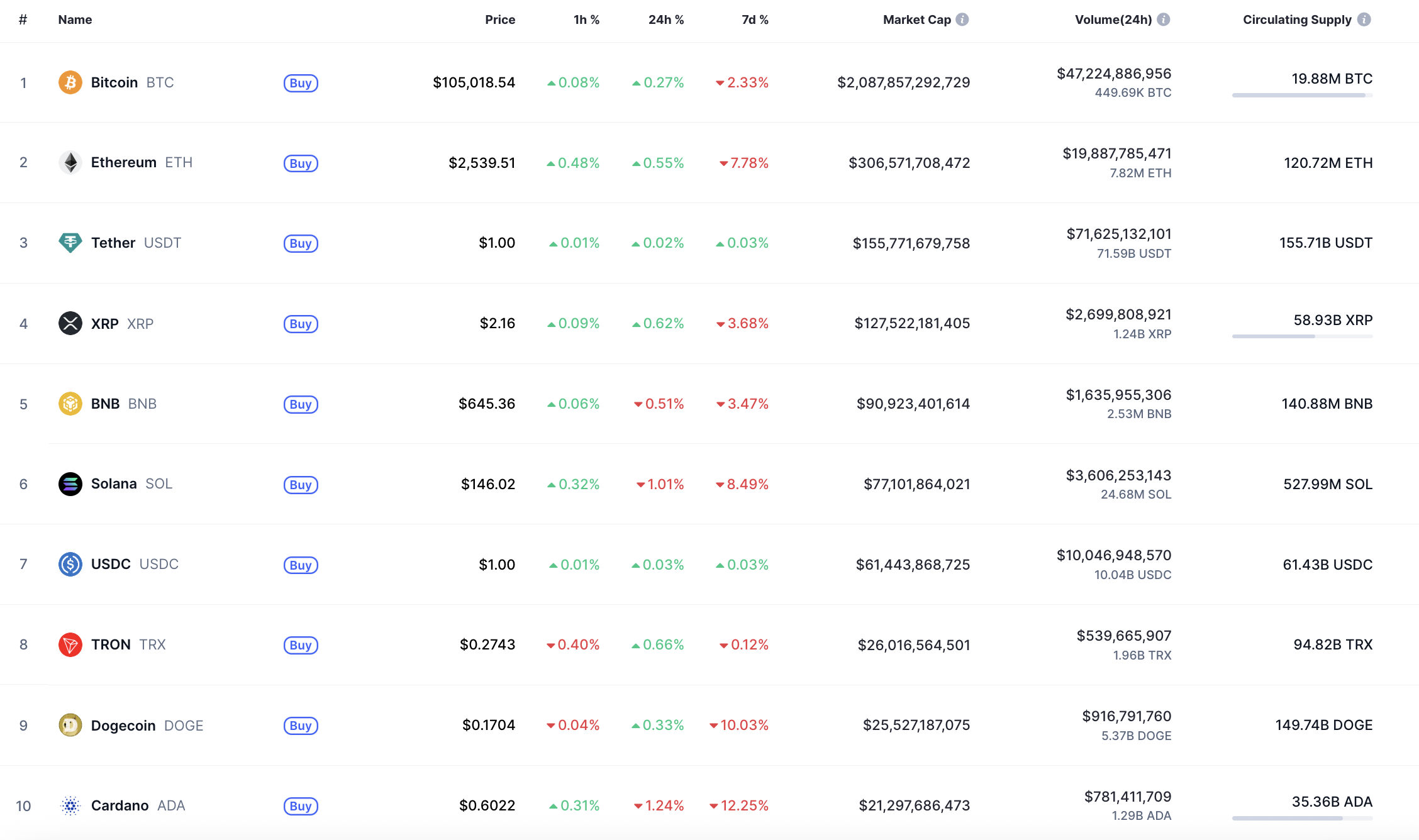Sort by the 24h % column header

666,19
